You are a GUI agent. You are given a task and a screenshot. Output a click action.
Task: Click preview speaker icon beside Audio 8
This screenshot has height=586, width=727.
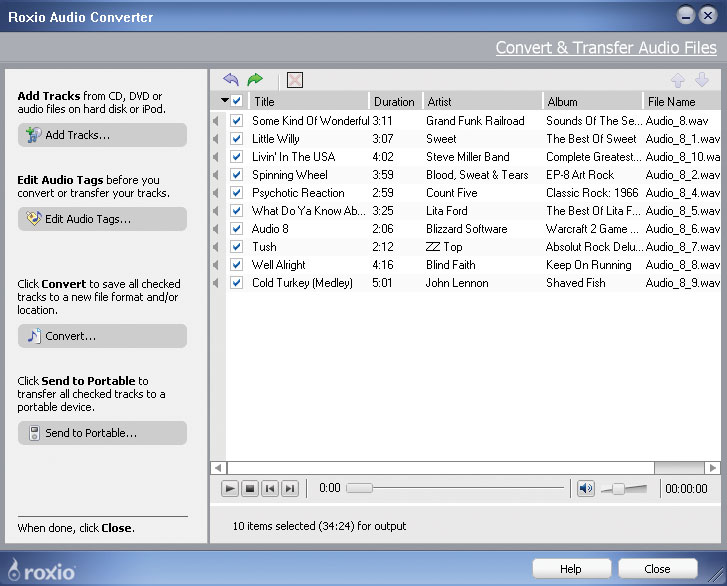tap(216, 229)
